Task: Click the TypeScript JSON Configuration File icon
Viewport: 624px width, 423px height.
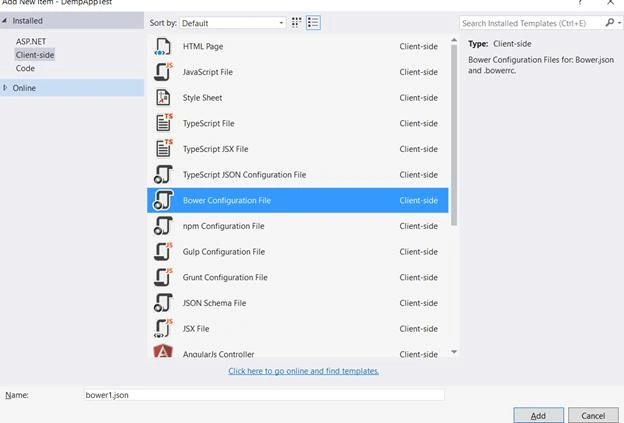Action: [x=163, y=174]
